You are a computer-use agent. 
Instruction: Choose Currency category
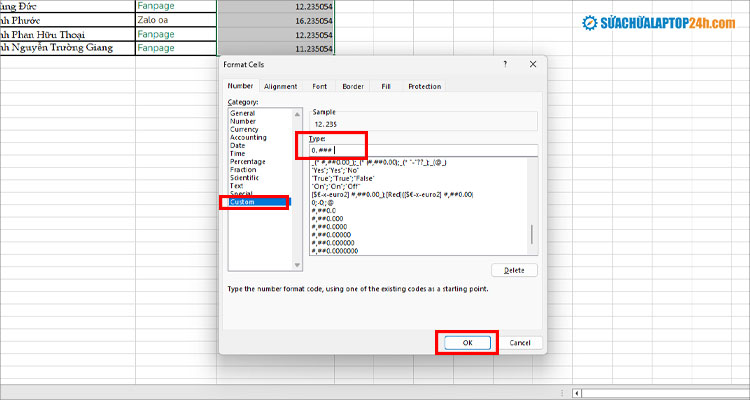pyautogui.click(x=244, y=129)
